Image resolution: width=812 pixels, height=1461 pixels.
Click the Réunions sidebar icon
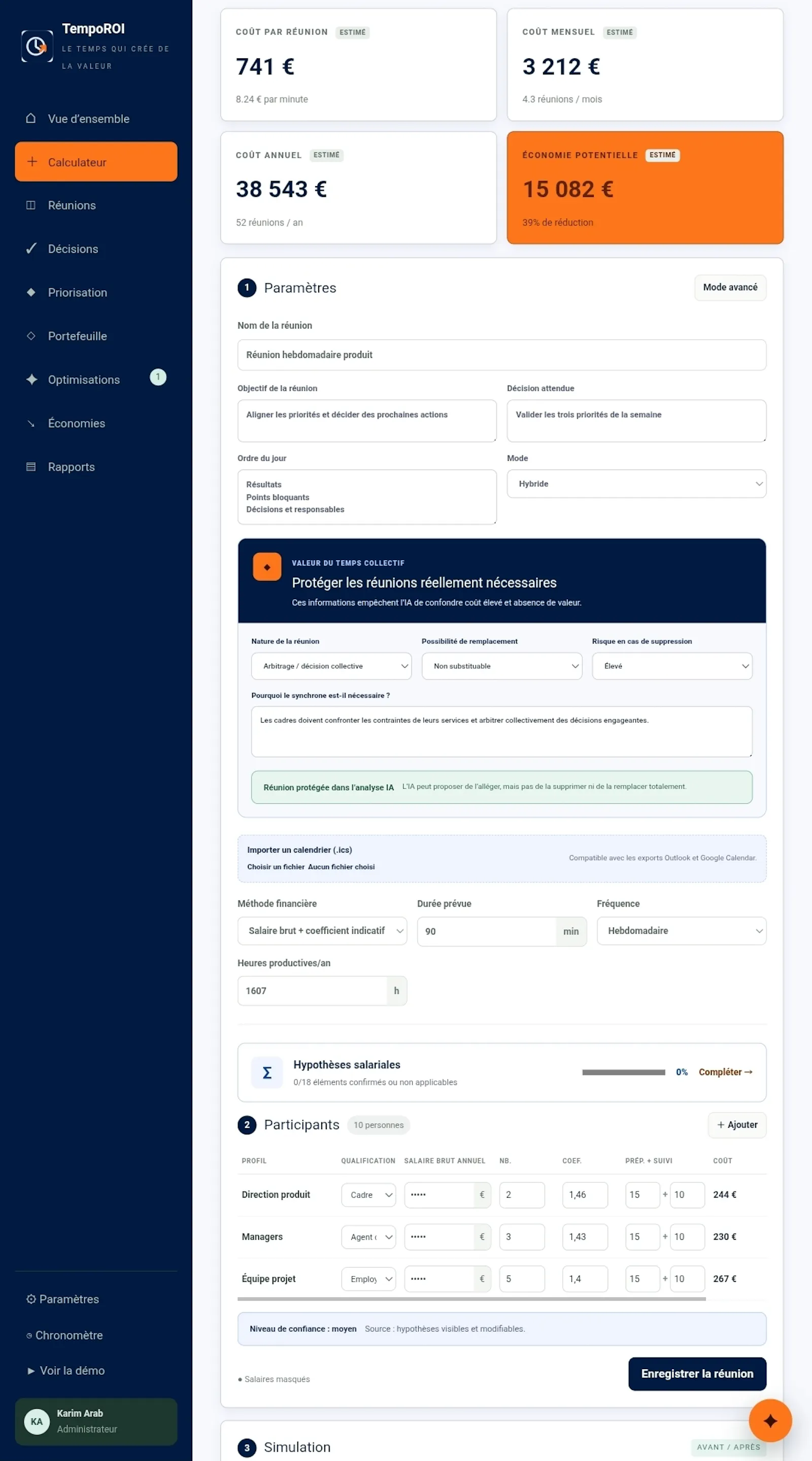coord(30,206)
